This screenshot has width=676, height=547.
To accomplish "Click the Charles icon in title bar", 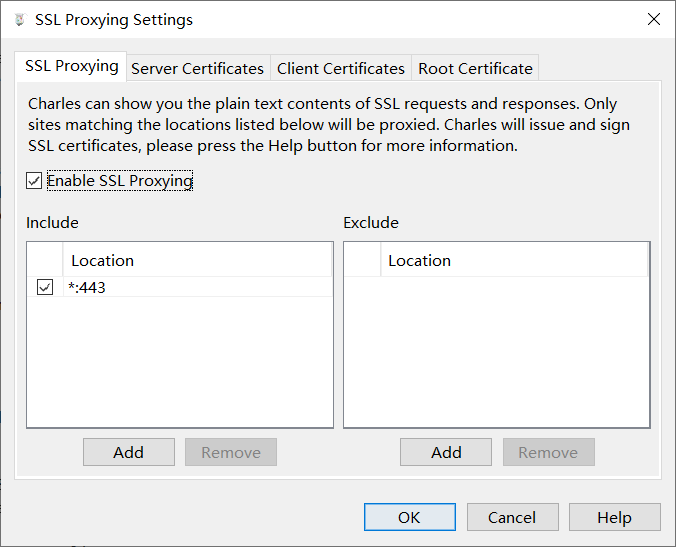I will pos(19,20).
